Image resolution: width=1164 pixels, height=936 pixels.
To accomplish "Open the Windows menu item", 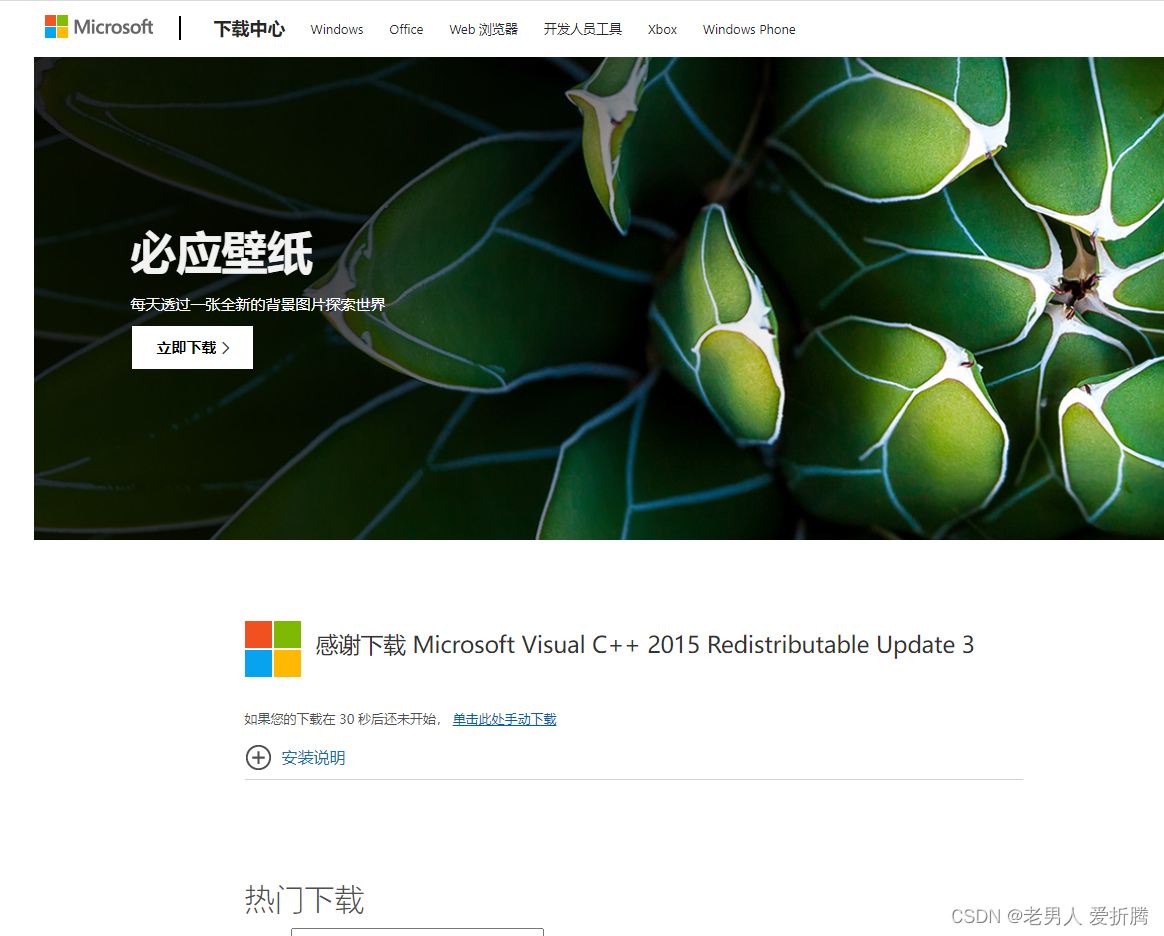I will (337, 30).
